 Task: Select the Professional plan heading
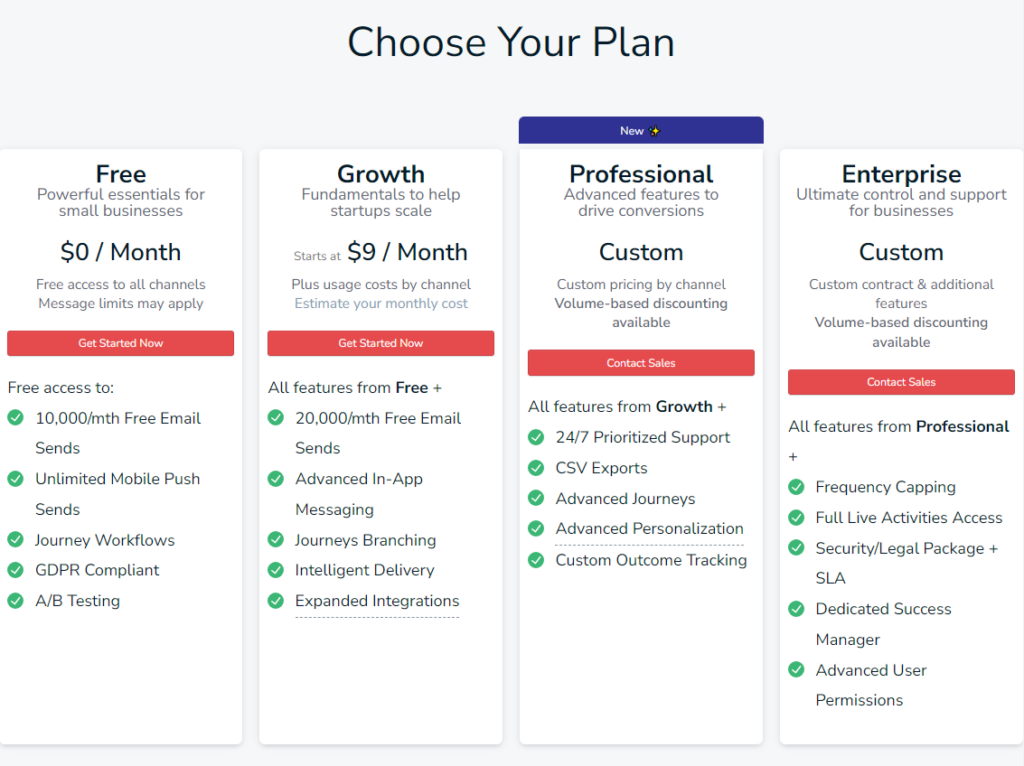tap(641, 174)
